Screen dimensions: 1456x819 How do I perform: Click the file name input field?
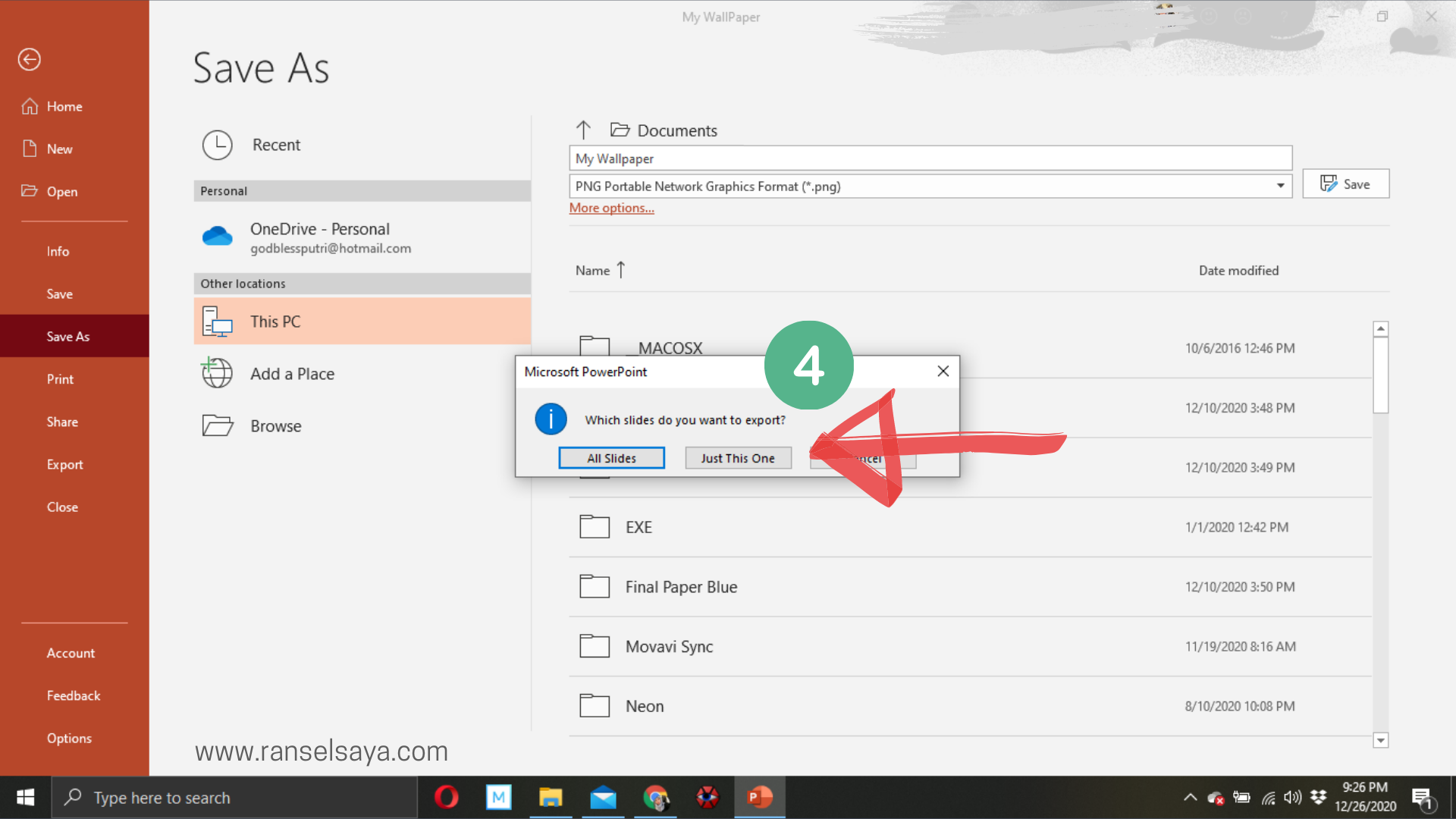tap(930, 158)
